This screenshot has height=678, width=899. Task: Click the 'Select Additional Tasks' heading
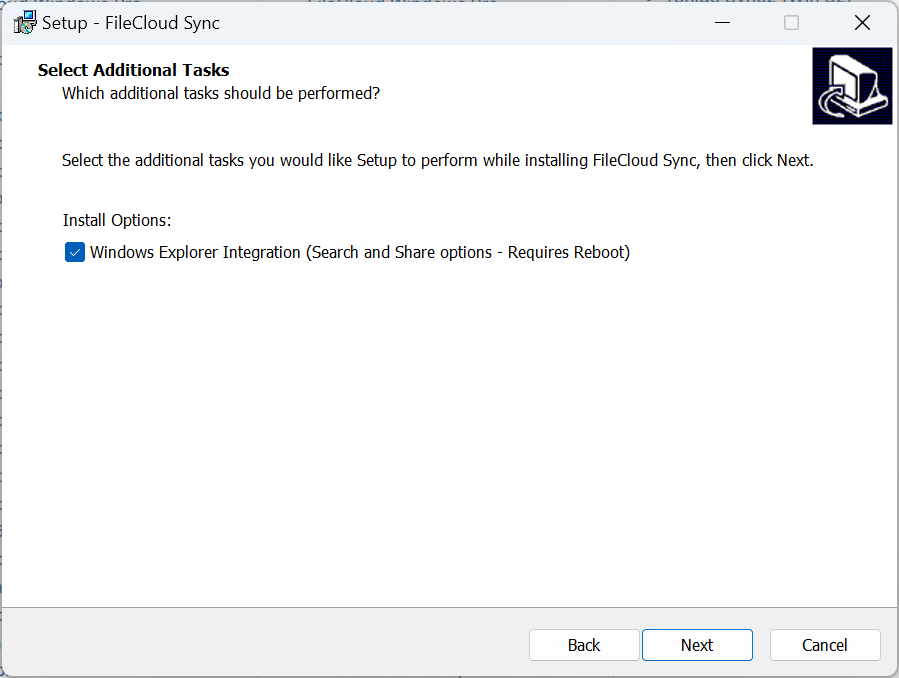[x=133, y=70]
